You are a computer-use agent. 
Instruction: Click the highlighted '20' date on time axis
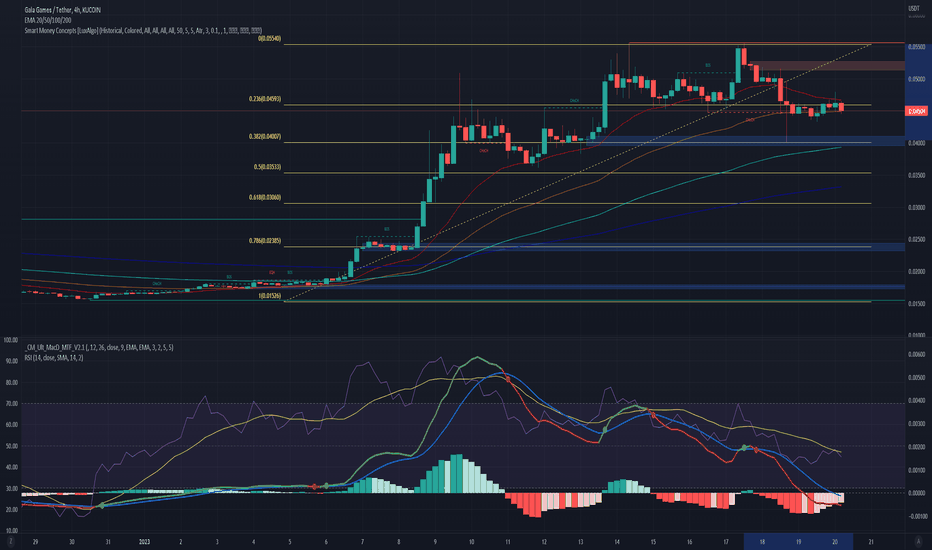835,542
